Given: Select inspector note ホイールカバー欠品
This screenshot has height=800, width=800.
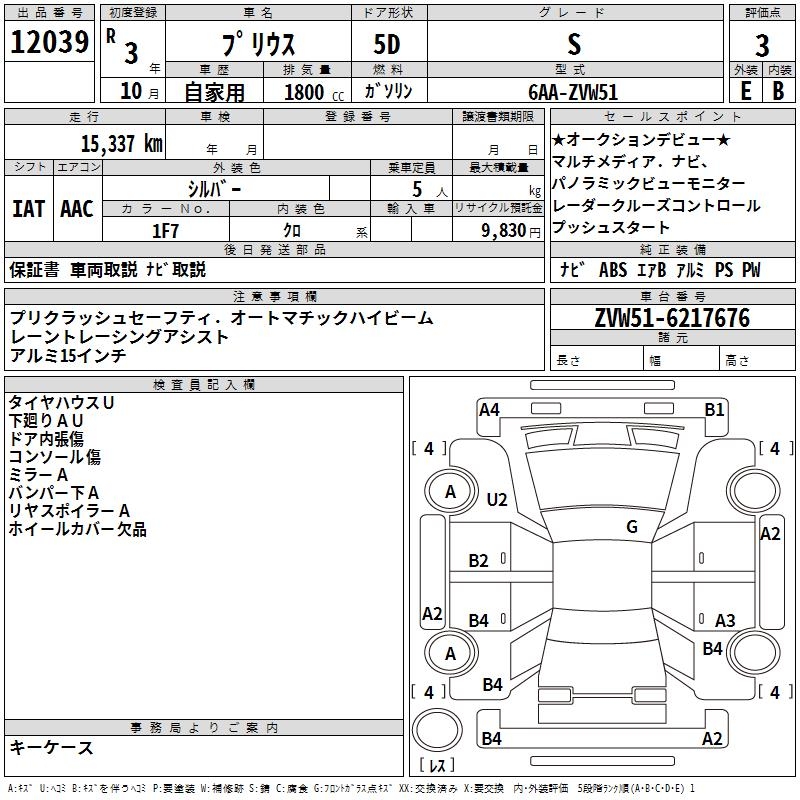Looking at the screenshot, I should [x=78, y=529].
